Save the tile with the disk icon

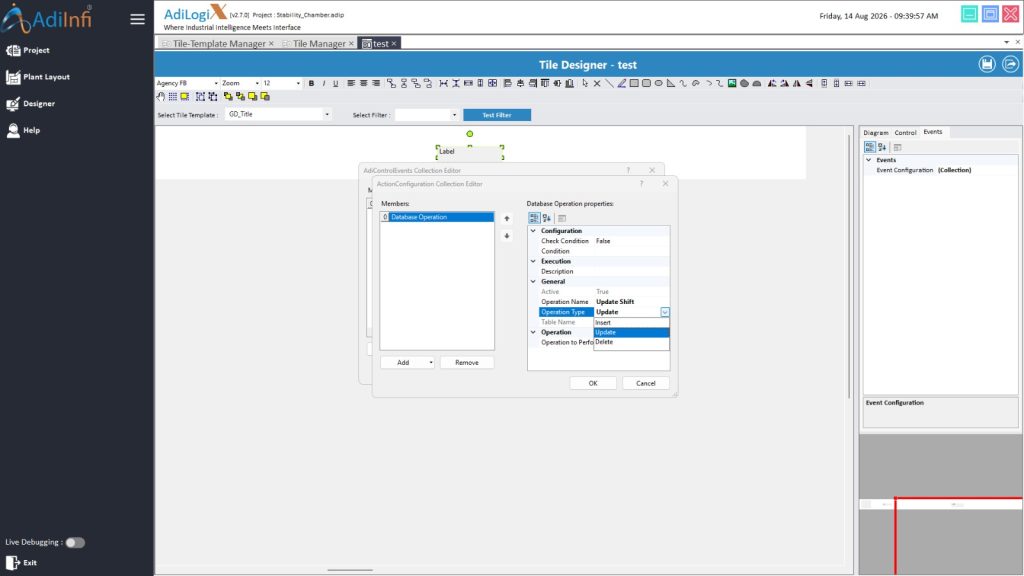click(987, 64)
